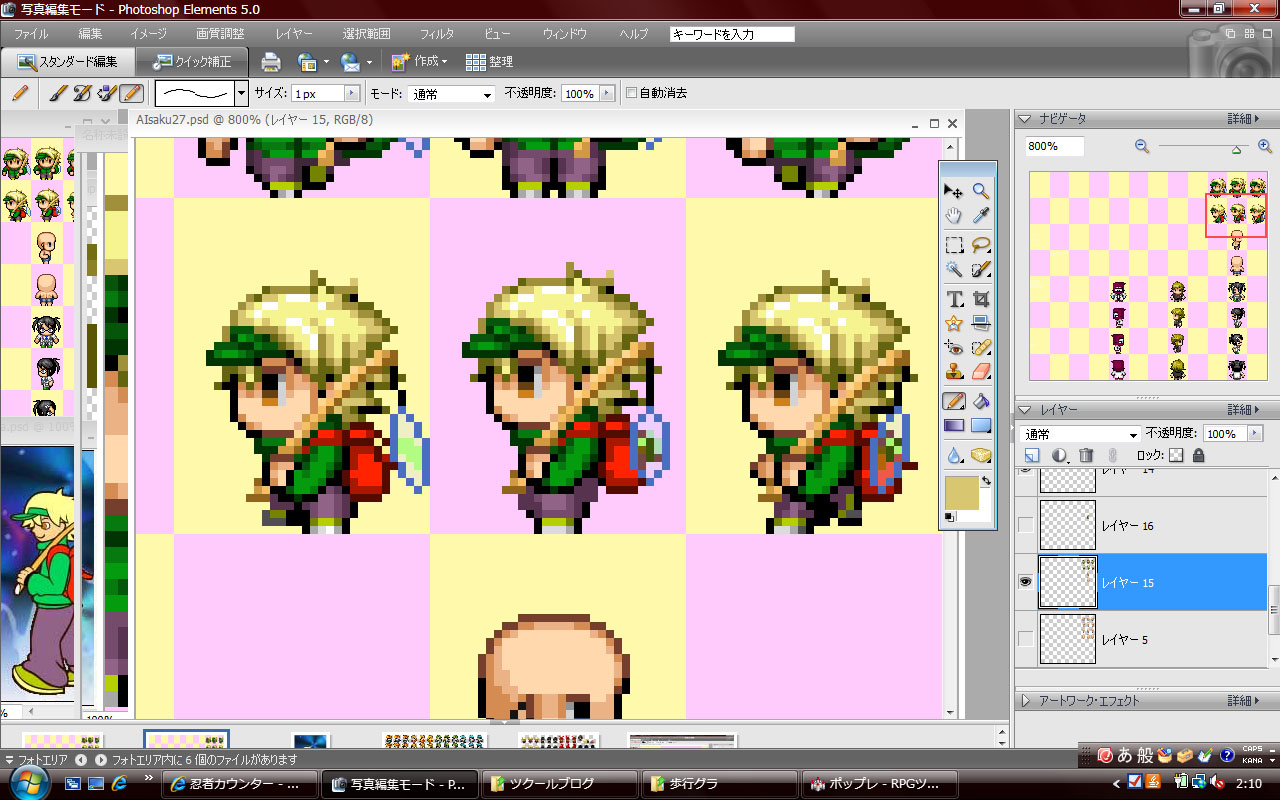1280x800 pixels.
Task: Open the layer opacity slider arrow
Action: pos(1256,434)
